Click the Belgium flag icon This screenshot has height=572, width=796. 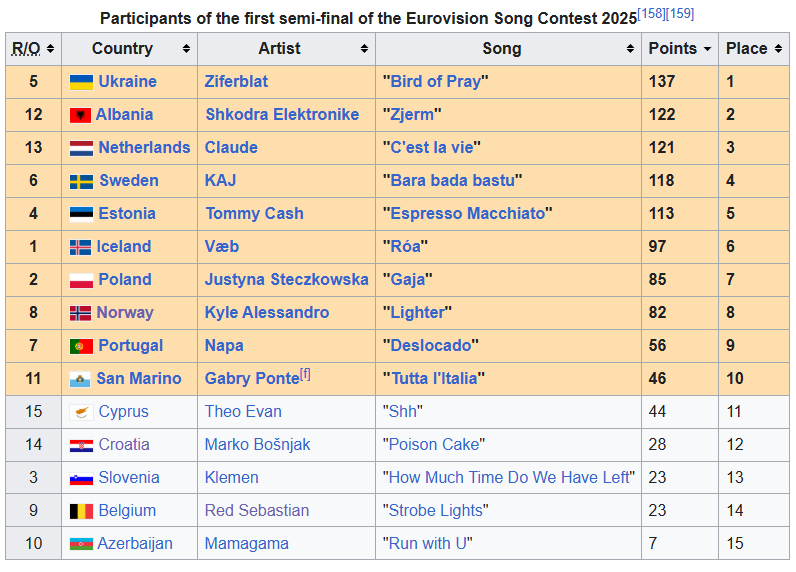(x=81, y=511)
